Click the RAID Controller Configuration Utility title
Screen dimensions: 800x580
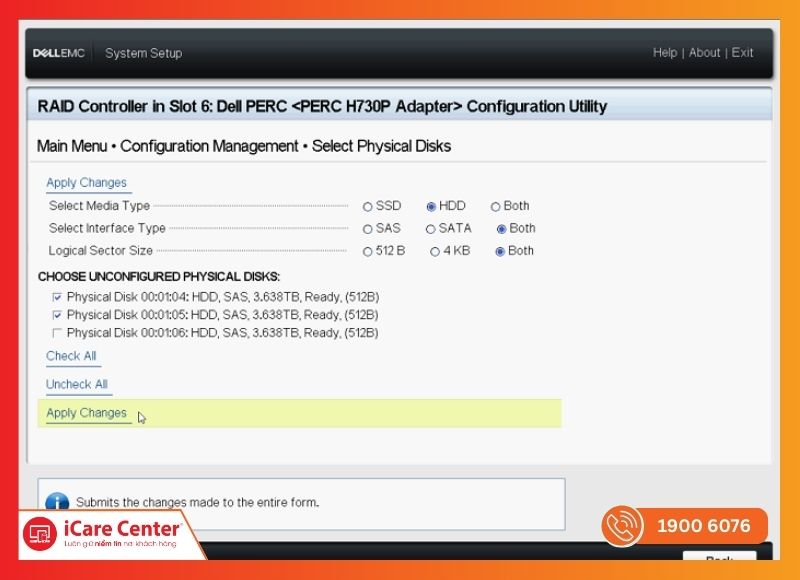click(322, 106)
